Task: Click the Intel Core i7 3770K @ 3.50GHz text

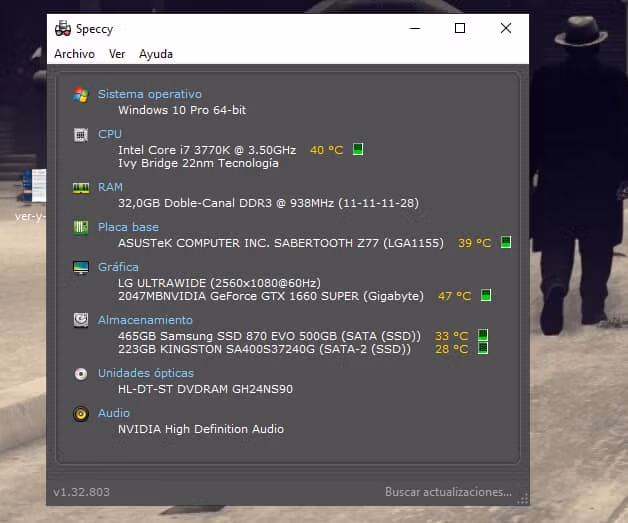Action: pyautogui.click(x=207, y=150)
